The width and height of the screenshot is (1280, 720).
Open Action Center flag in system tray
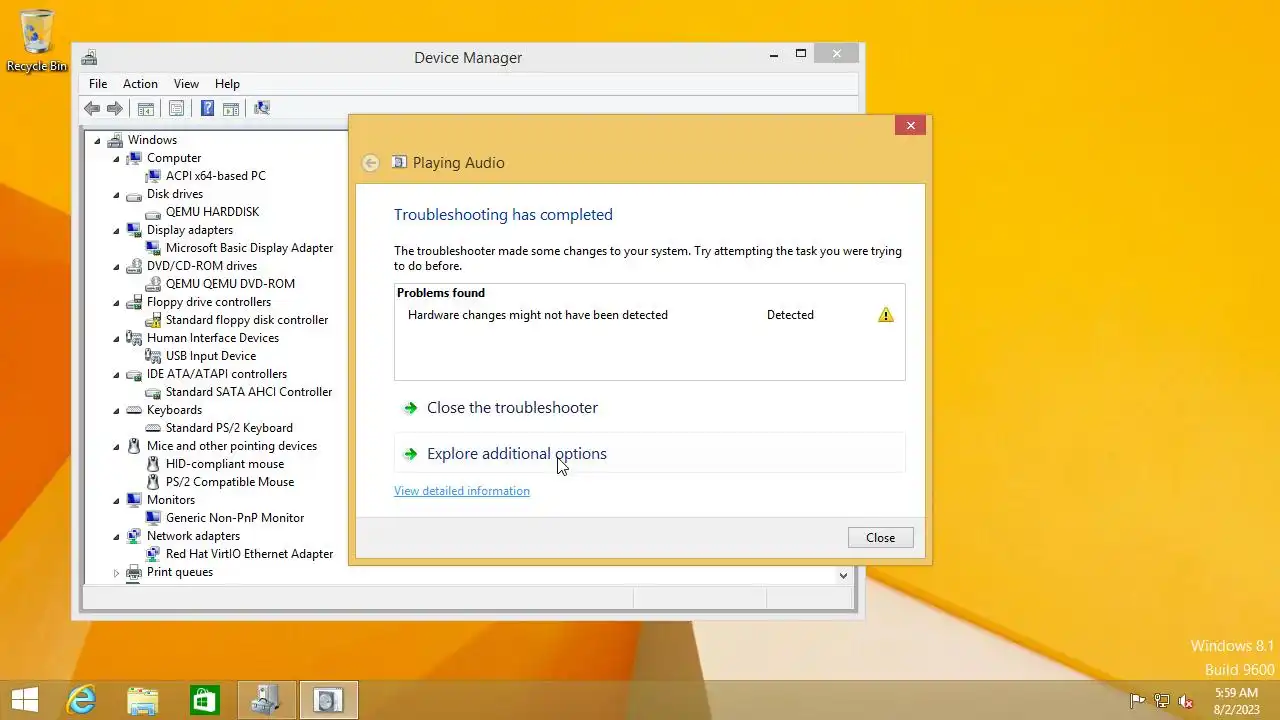click(x=1137, y=701)
